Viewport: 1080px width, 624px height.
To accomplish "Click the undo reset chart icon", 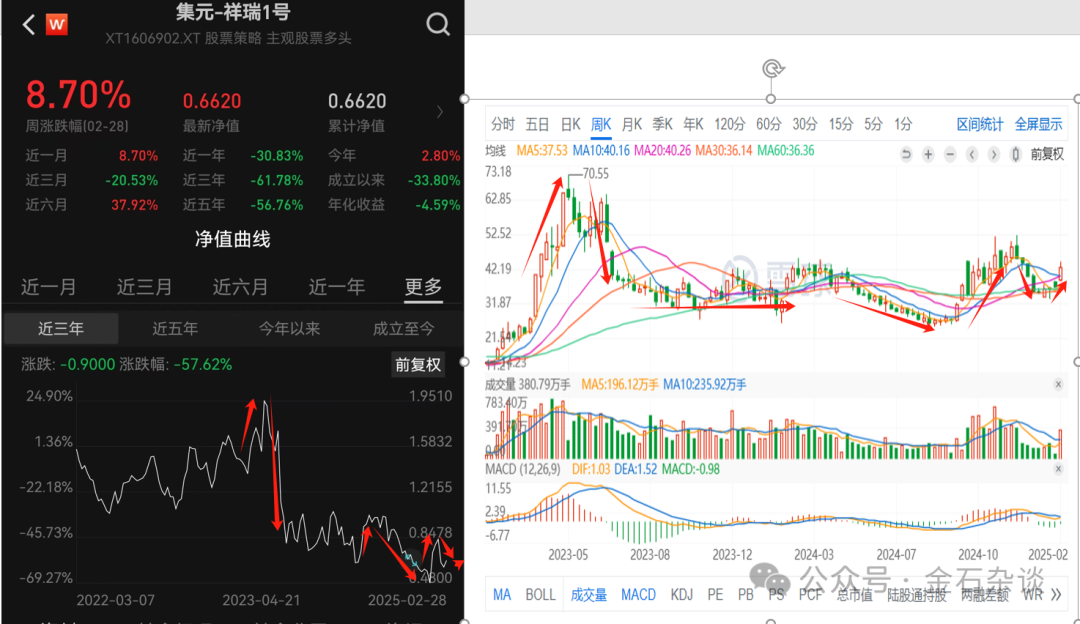I will 906,154.
